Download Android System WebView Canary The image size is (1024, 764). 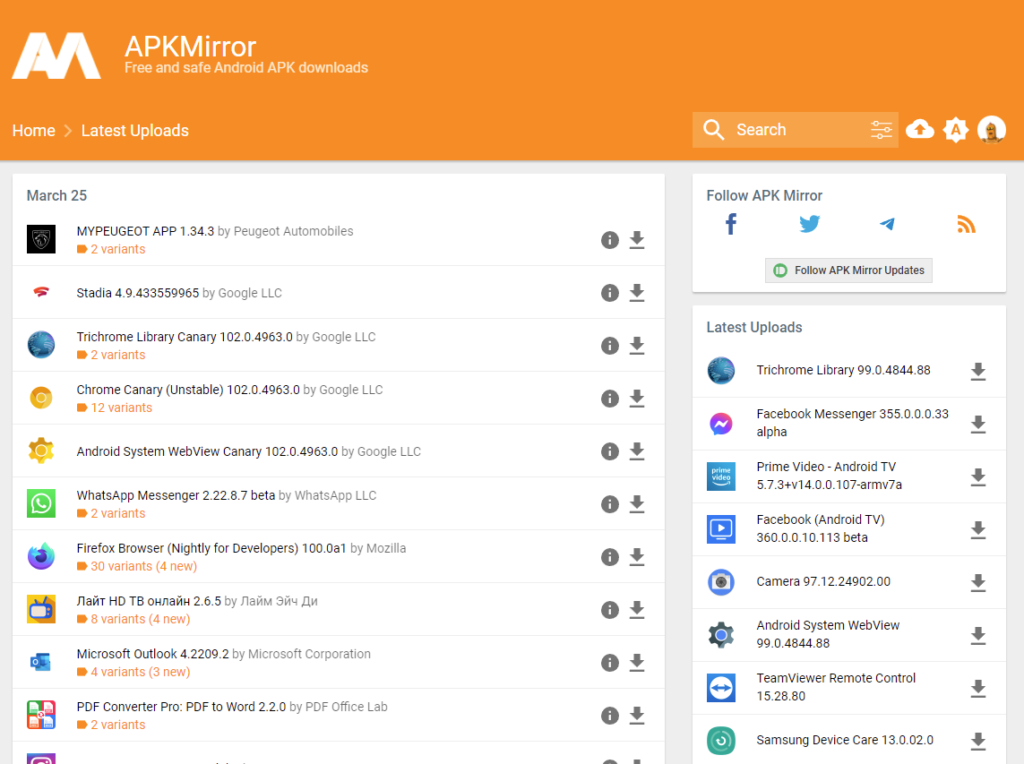click(x=637, y=452)
